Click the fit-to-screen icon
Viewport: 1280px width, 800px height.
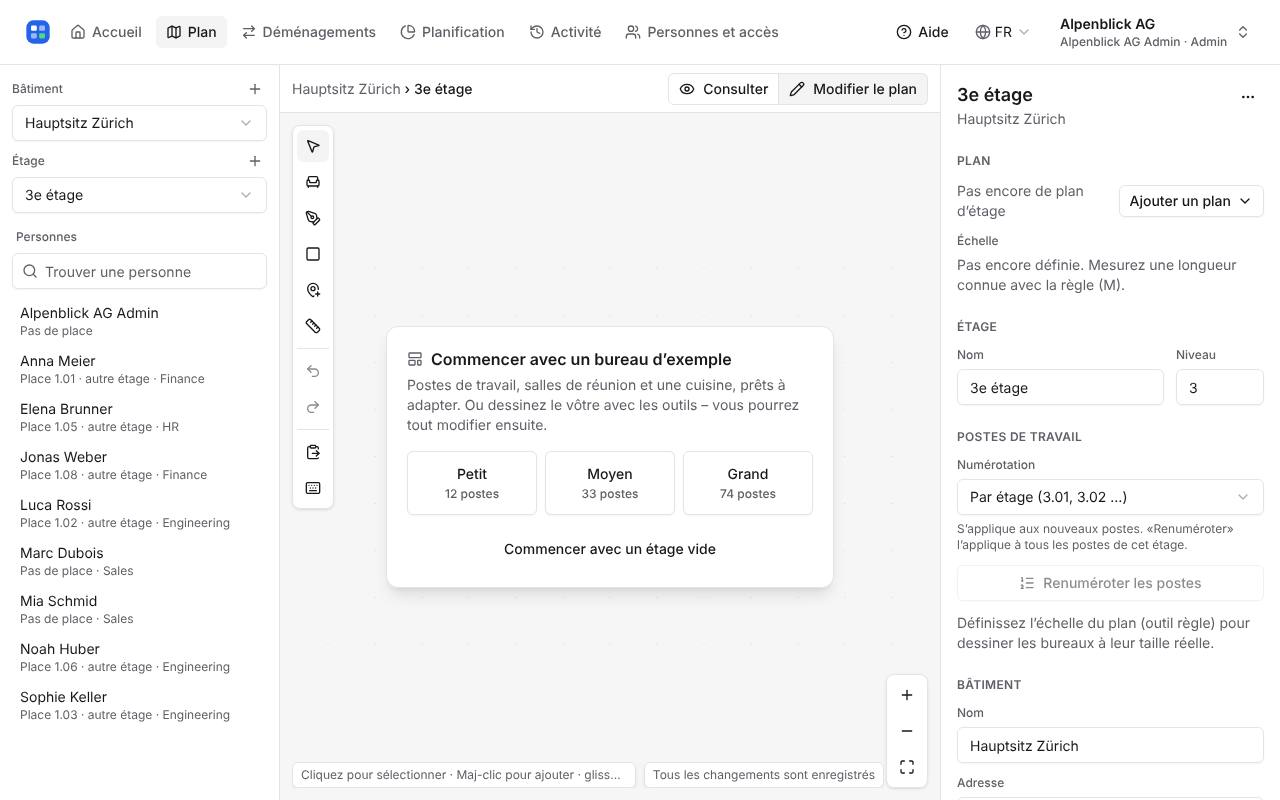tap(907, 767)
